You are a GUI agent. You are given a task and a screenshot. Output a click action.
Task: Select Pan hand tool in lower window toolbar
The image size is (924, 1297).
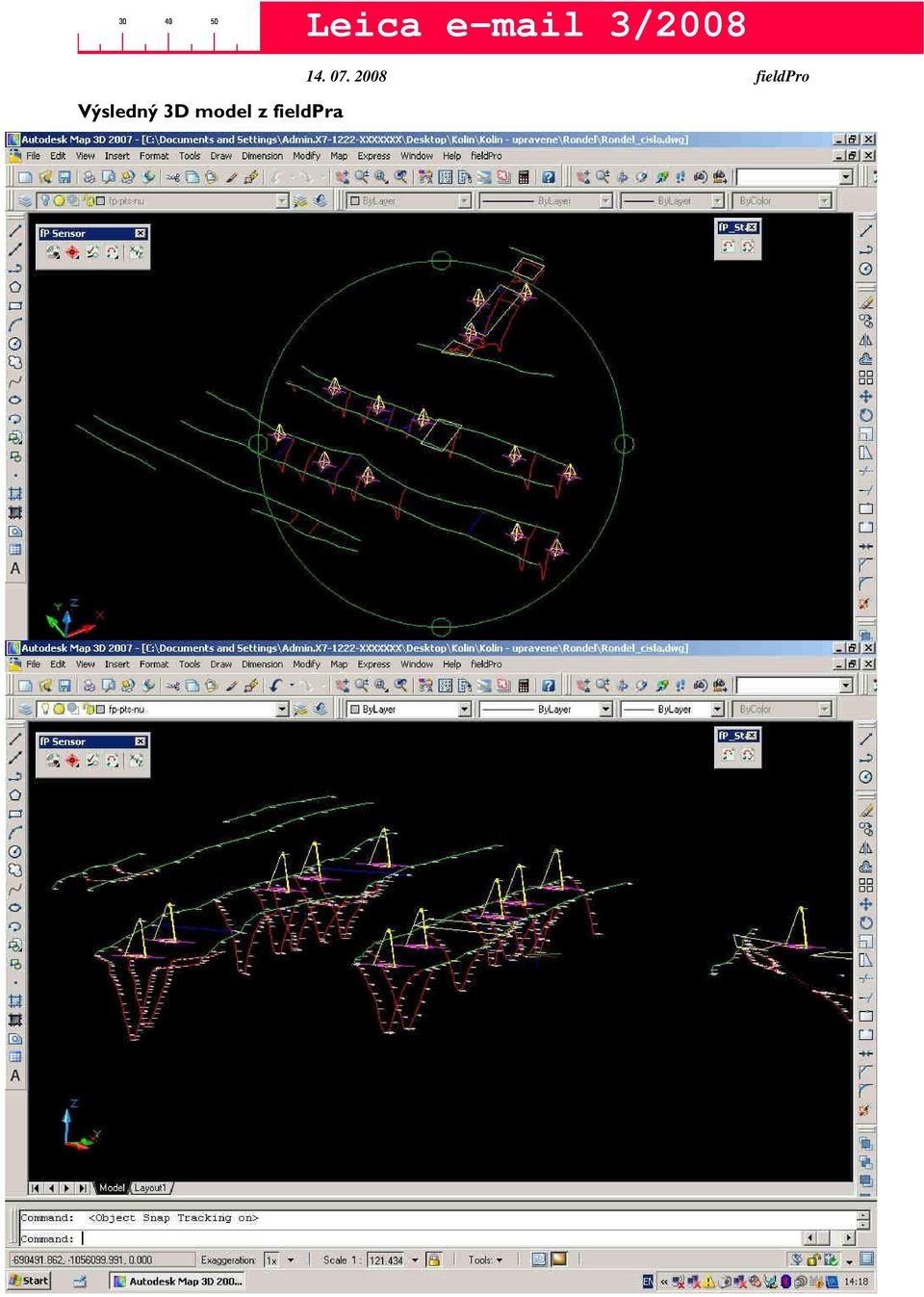click(342, 686)
